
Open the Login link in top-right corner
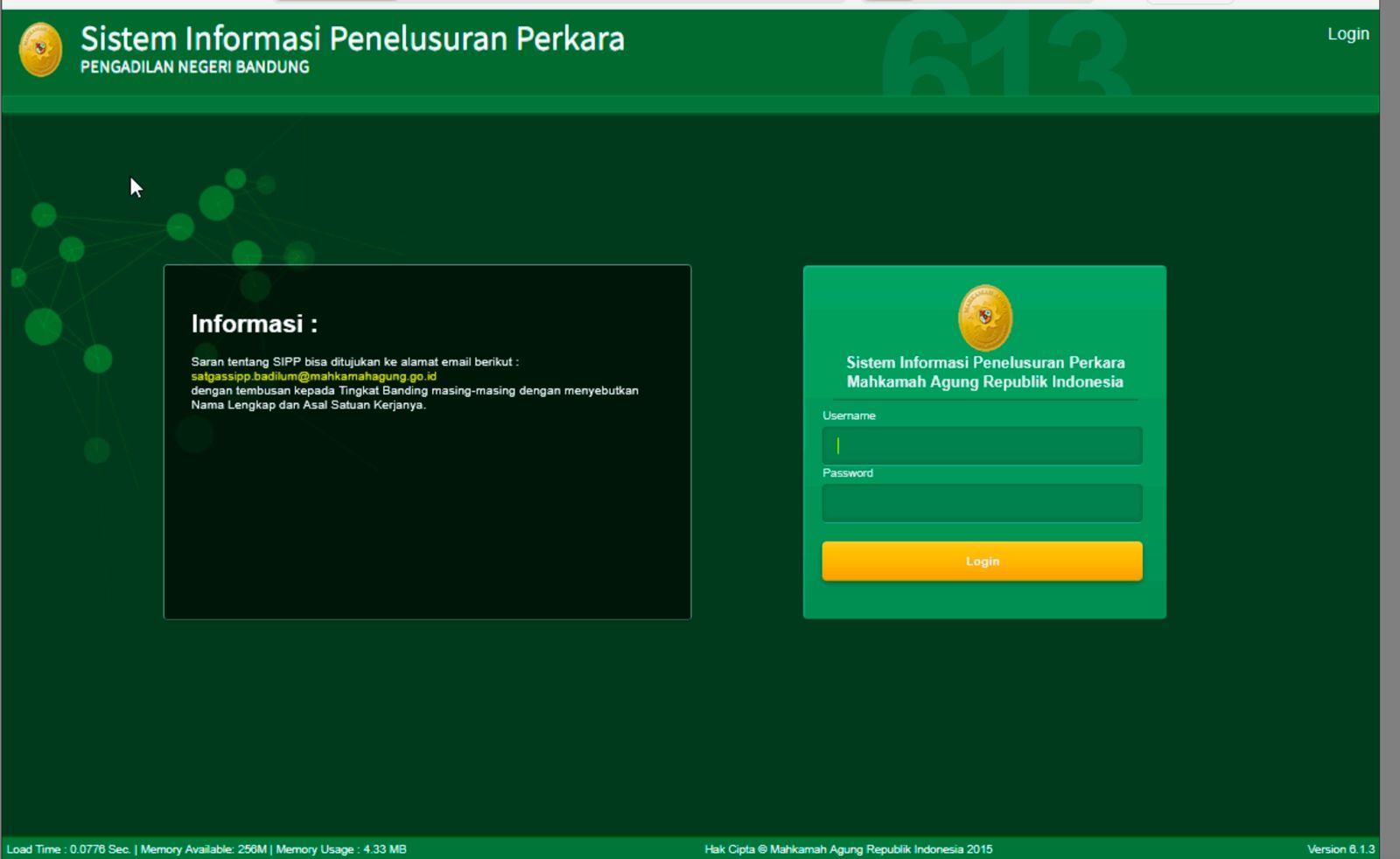(1347, 34)
